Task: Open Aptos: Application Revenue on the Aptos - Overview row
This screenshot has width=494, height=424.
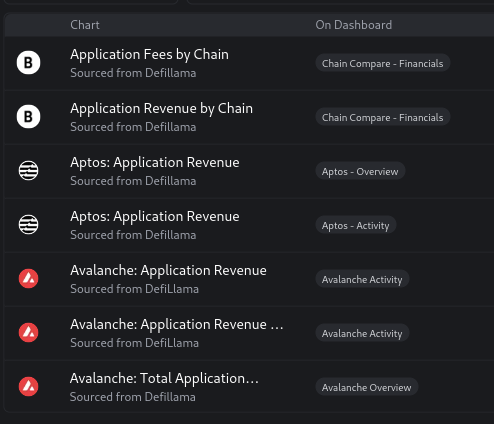Action: tap(155, 163)
